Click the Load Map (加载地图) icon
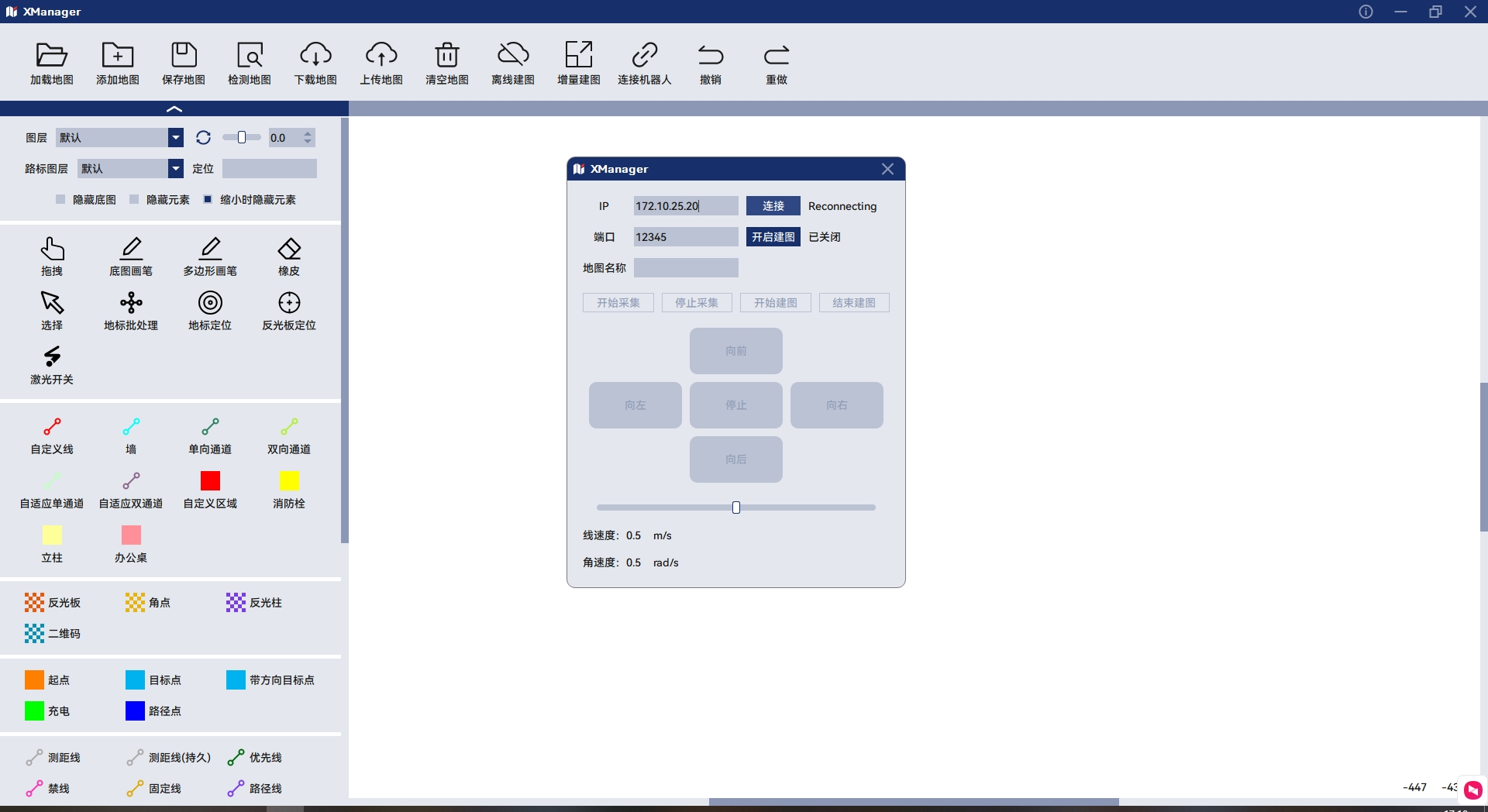This screenshot has width=1488, height=812. [52, 56]
